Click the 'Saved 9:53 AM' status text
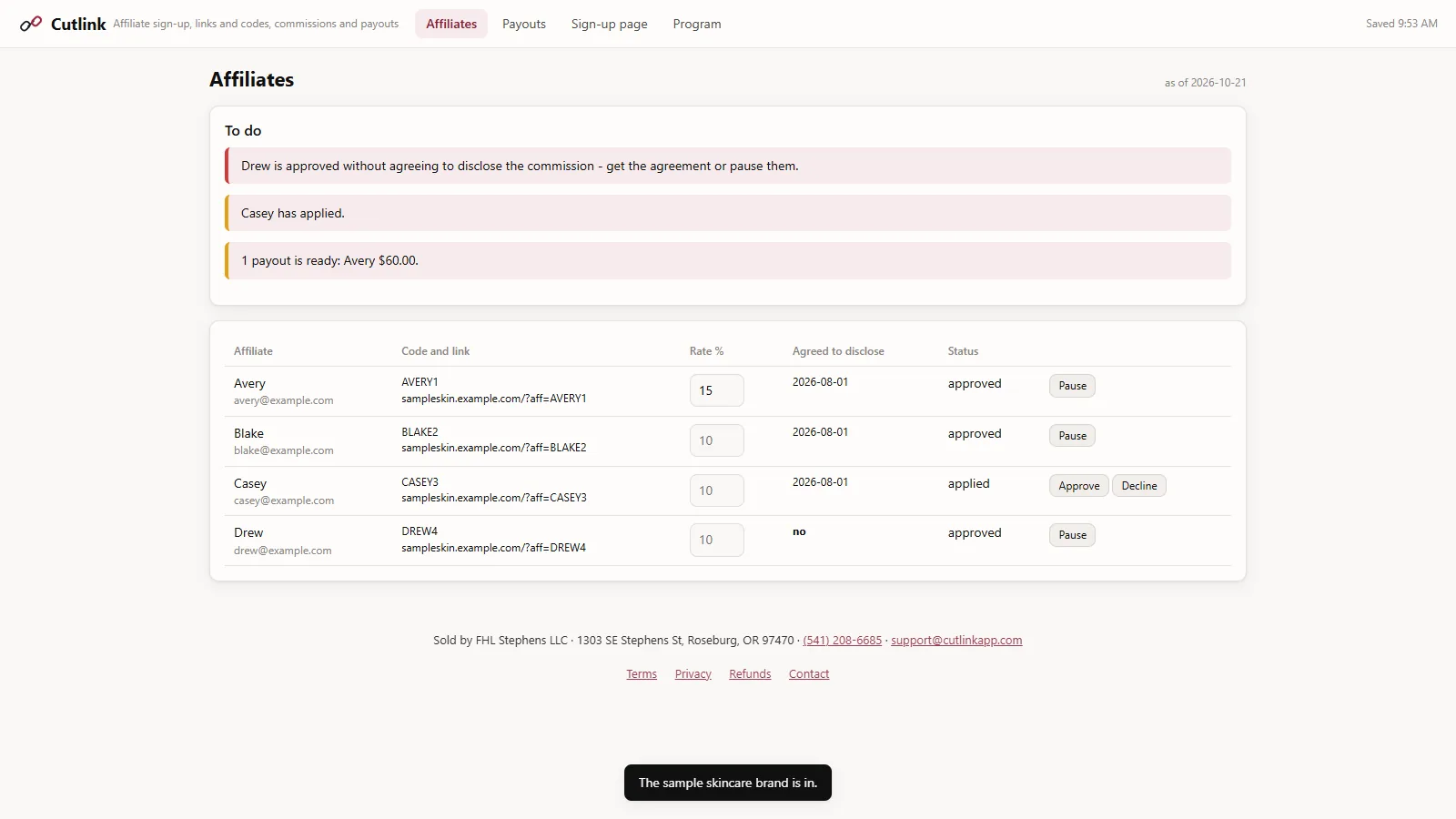The height and width of the screenshot is (819, 1456). 1401,24
